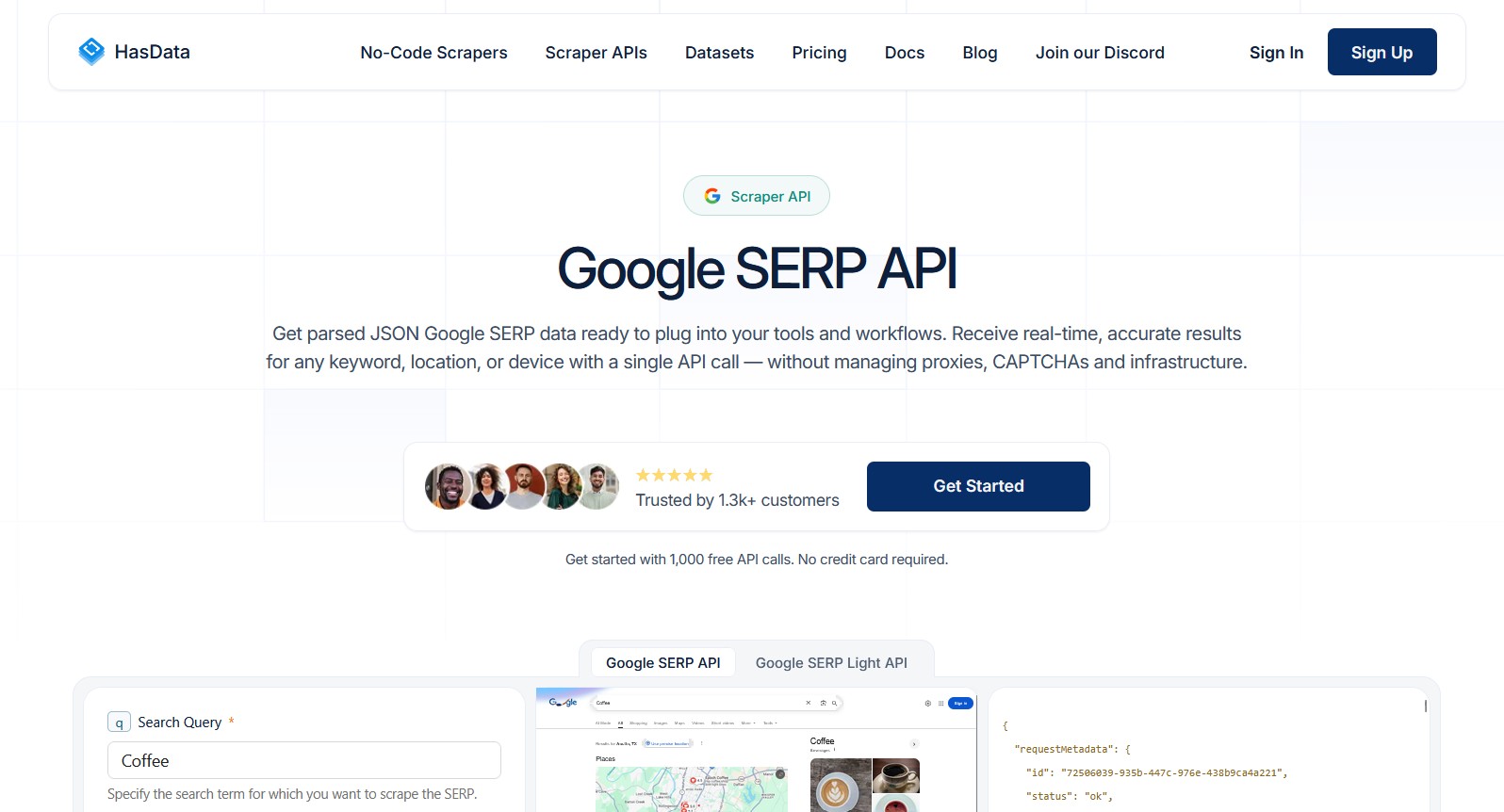The image size is (1504, 812).
Task: Visit the Blog from the top navigation
Action: pos(980,53)
